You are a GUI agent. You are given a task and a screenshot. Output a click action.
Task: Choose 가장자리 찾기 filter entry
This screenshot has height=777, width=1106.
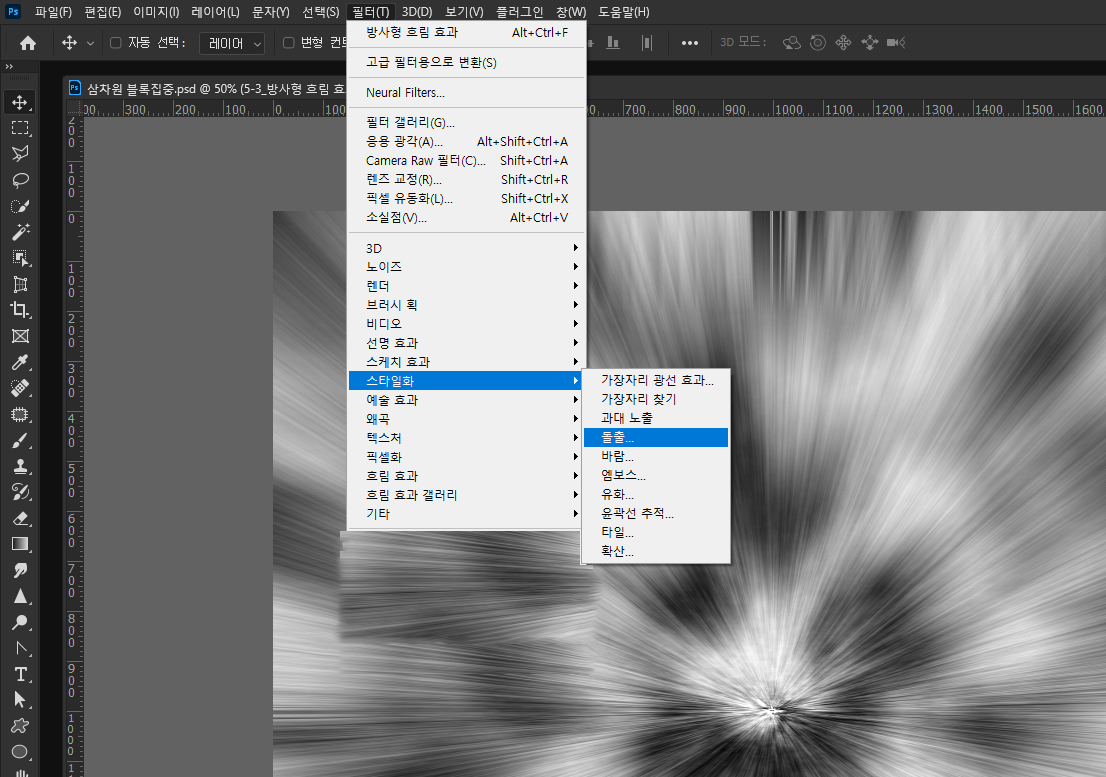point(656,399)
